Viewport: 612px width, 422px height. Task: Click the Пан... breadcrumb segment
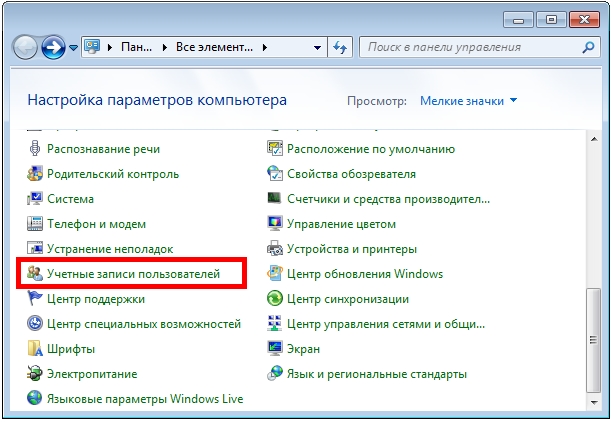point(136,47)
